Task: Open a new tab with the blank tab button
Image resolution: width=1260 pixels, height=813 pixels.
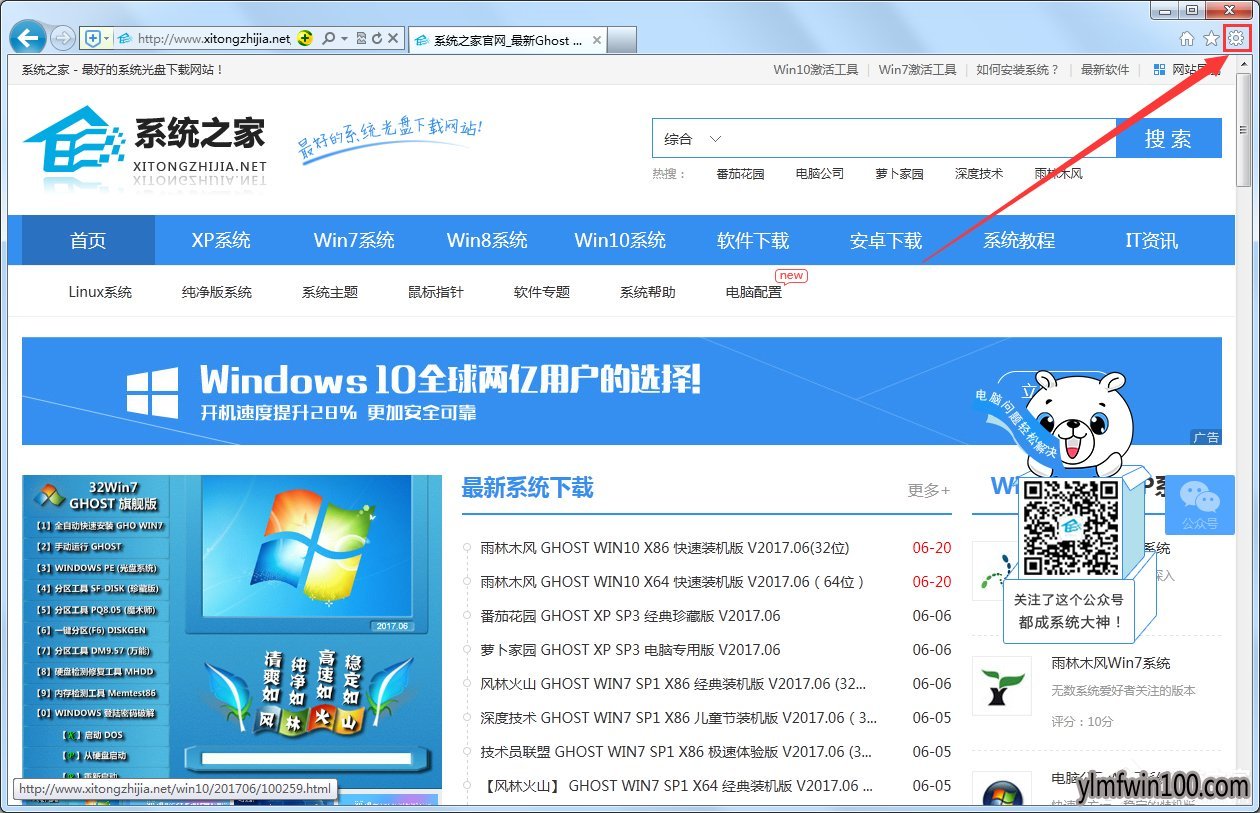Action: click(622, 40)
